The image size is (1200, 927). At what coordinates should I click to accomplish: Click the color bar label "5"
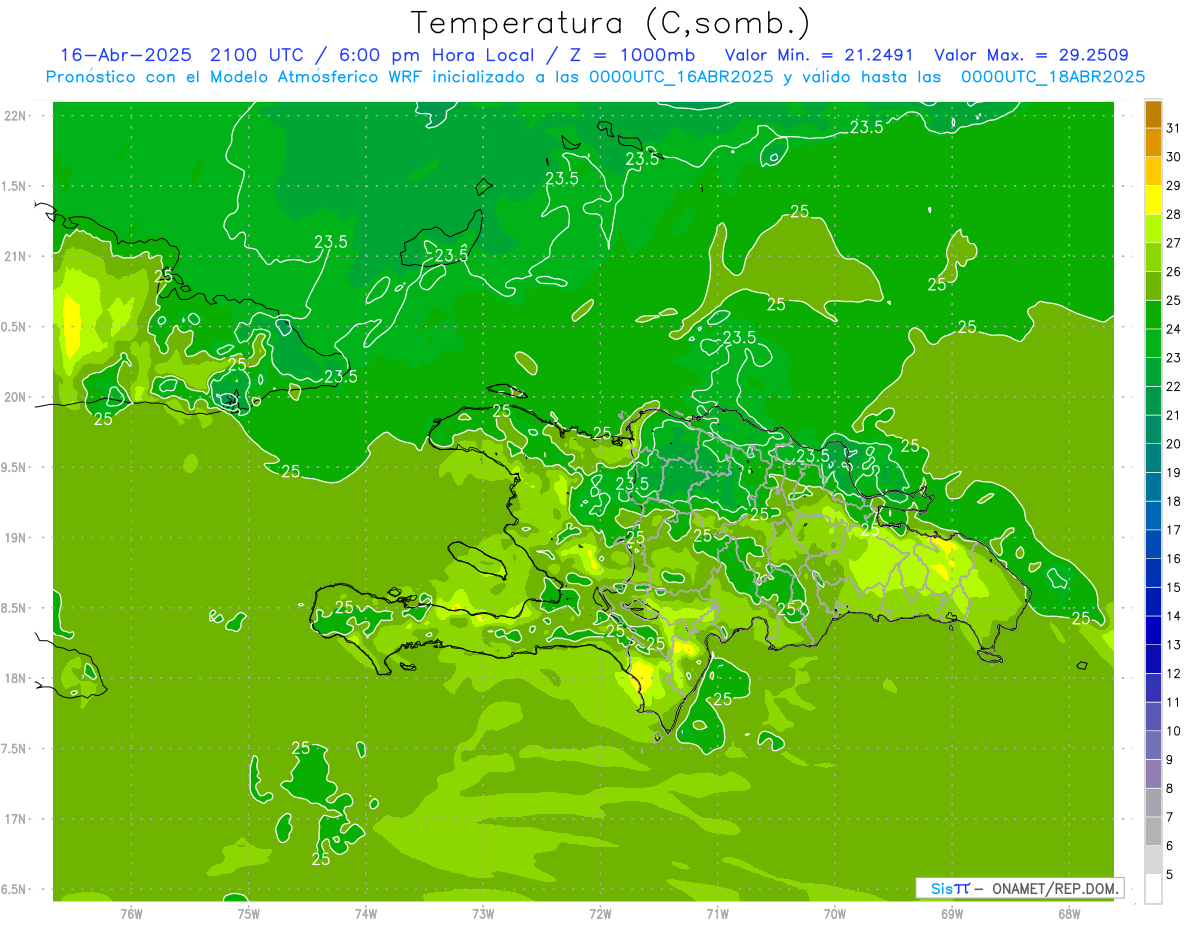(1170, 874)
